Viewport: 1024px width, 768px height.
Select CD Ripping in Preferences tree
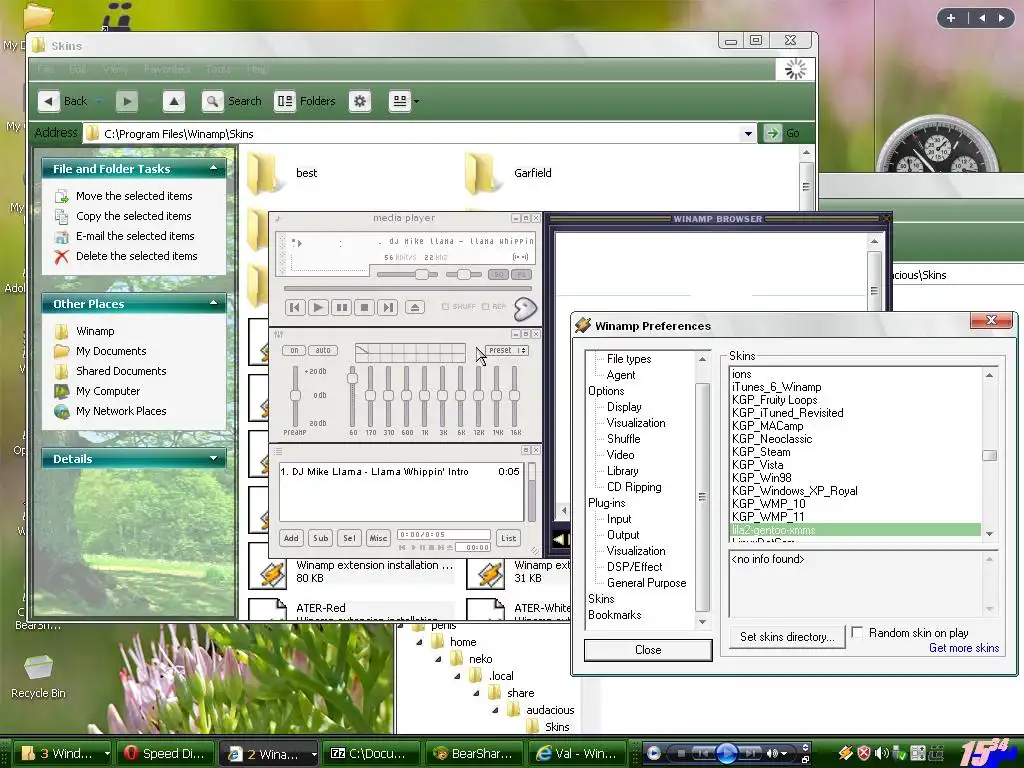633,487
